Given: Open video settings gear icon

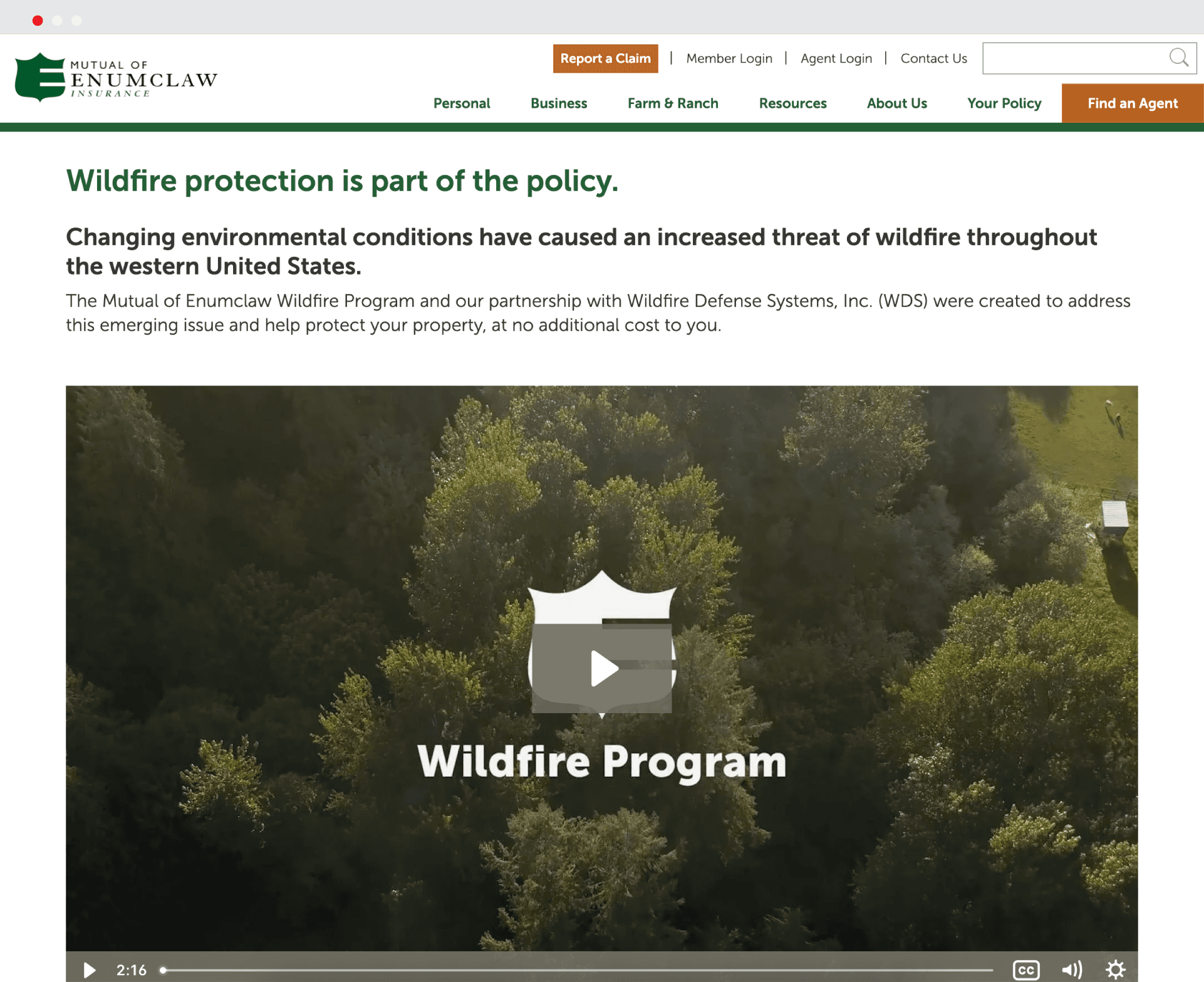Looking at the screenshot, I should pos(1115,969).
